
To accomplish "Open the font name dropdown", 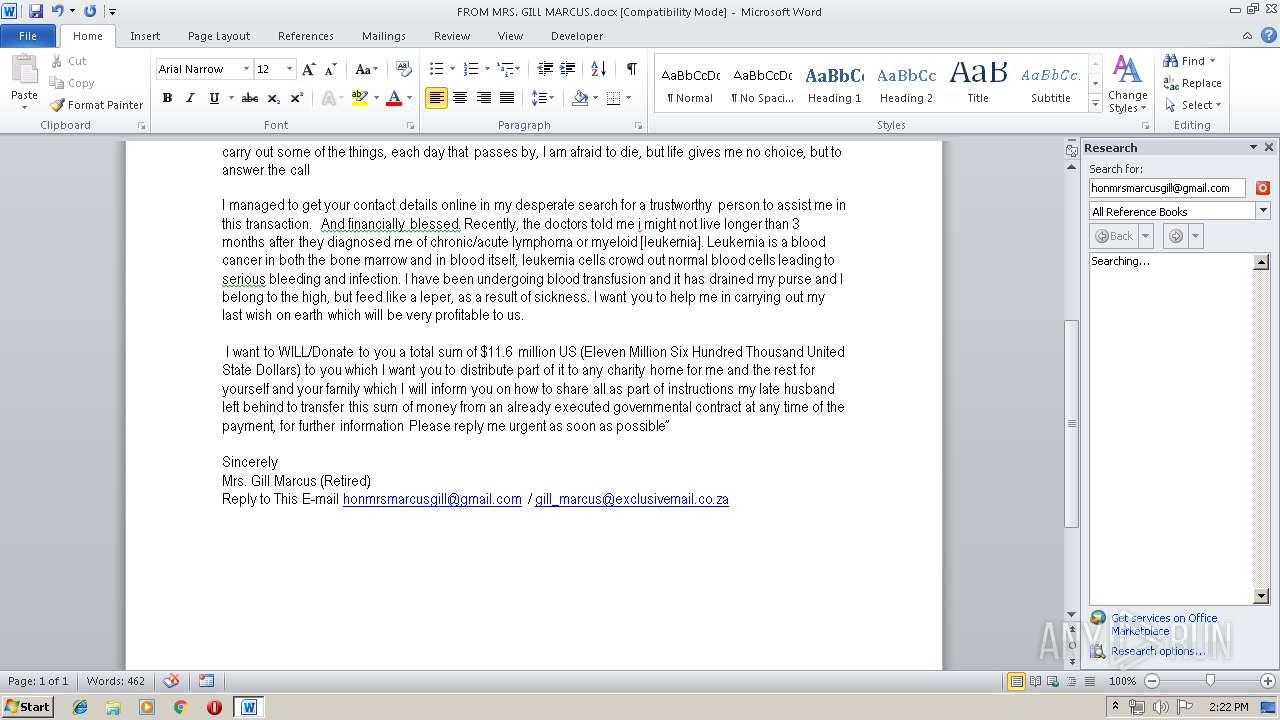I will [x=246, y=69].
